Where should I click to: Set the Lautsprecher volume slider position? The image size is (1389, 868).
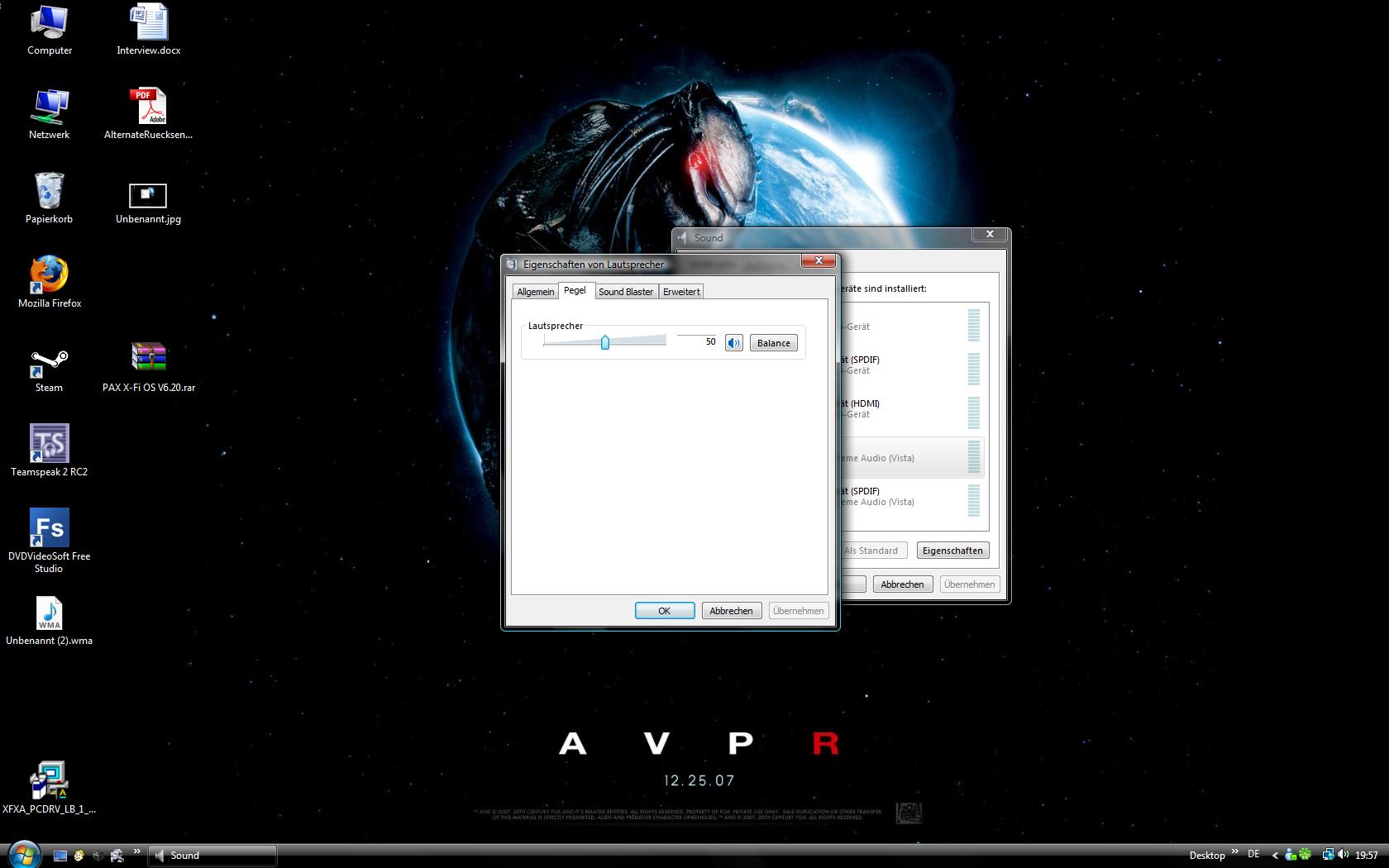(x=605, y=342)
